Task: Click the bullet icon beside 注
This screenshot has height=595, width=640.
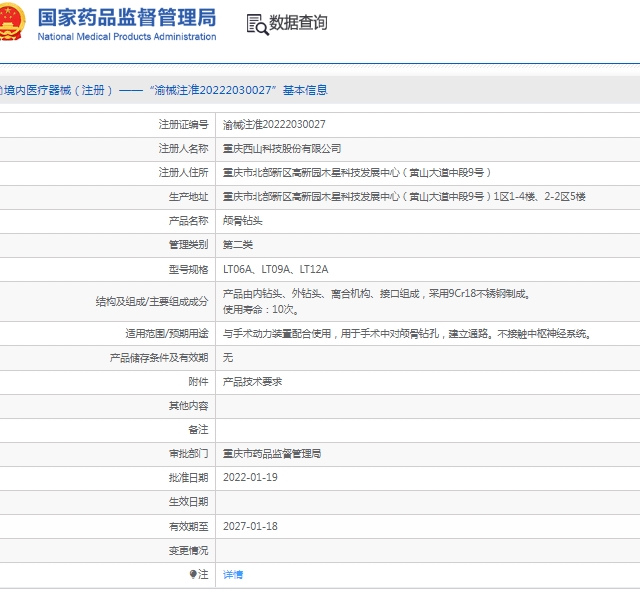Action: coord(193,574)
